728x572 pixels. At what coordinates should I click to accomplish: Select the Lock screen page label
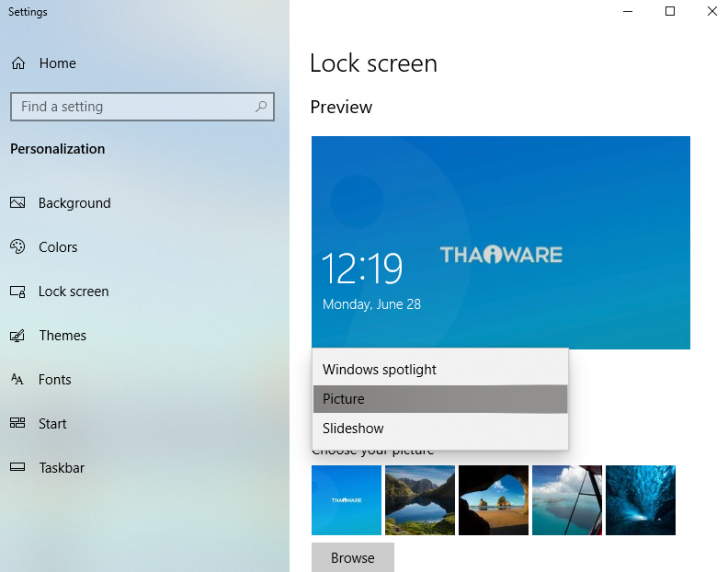point(74,292)
